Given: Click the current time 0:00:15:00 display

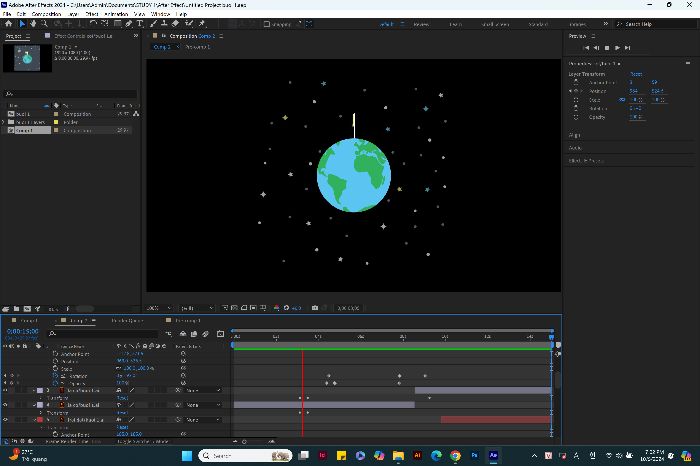Looking at the screenshot, I should [23, 332].
